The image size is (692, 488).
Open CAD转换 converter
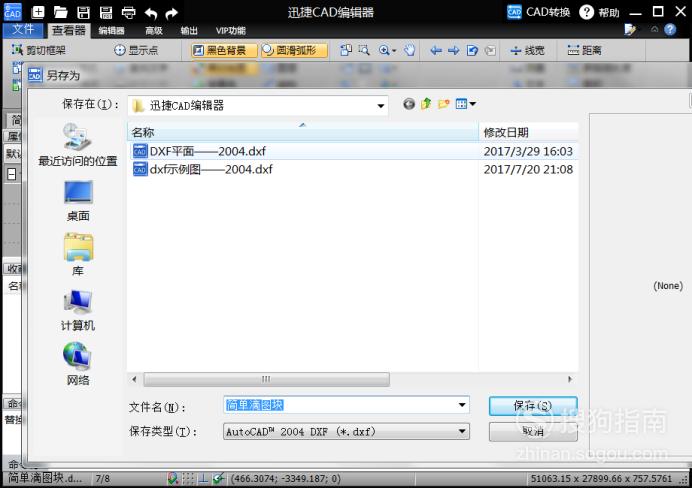(x=538, y=12)
